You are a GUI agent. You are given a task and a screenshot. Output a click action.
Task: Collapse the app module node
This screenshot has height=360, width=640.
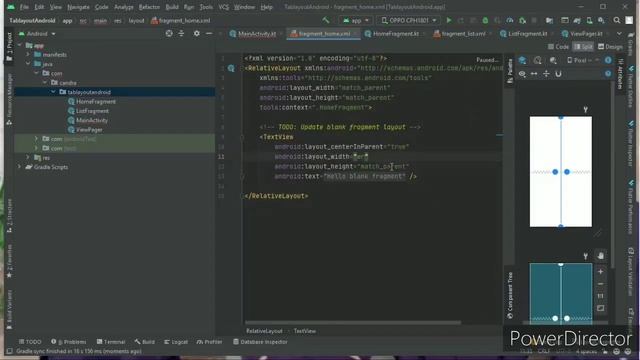point(20,45)
